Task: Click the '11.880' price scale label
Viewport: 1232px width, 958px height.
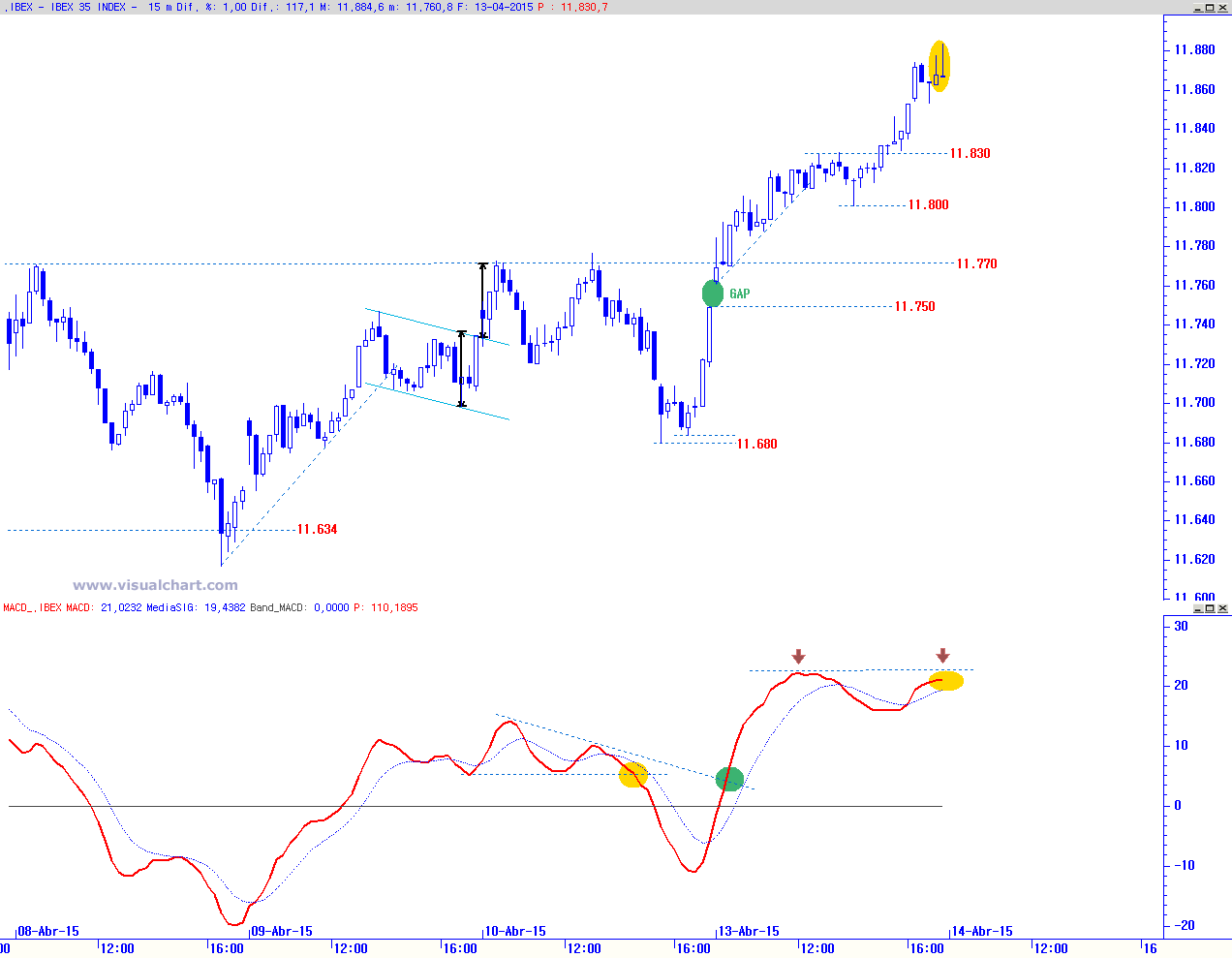Action: [x=1194, y=50]
